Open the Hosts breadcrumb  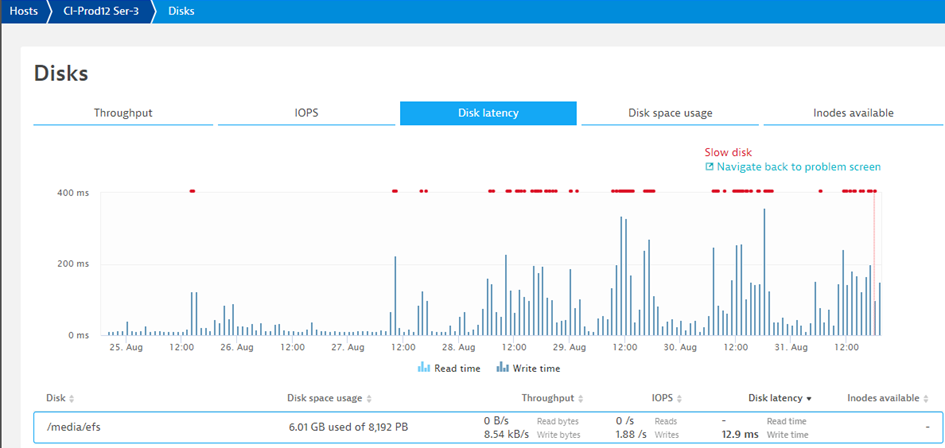click(24, 11)
